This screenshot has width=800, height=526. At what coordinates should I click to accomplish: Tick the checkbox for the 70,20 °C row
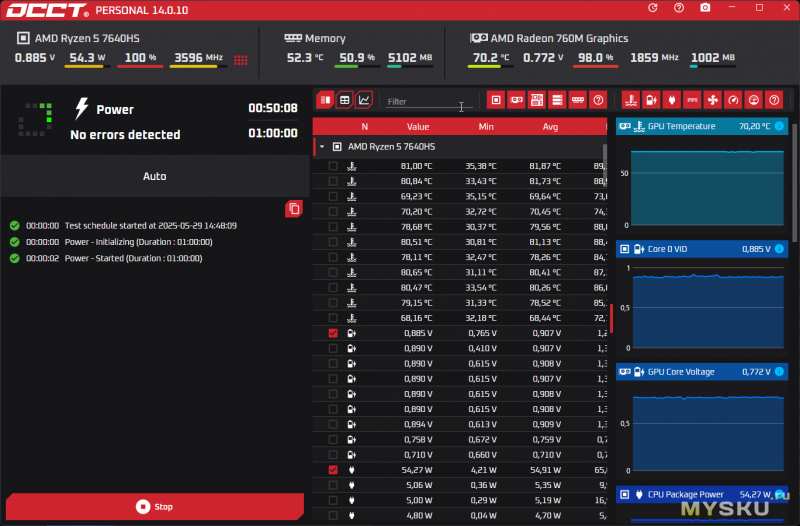(x=333, y=212)
